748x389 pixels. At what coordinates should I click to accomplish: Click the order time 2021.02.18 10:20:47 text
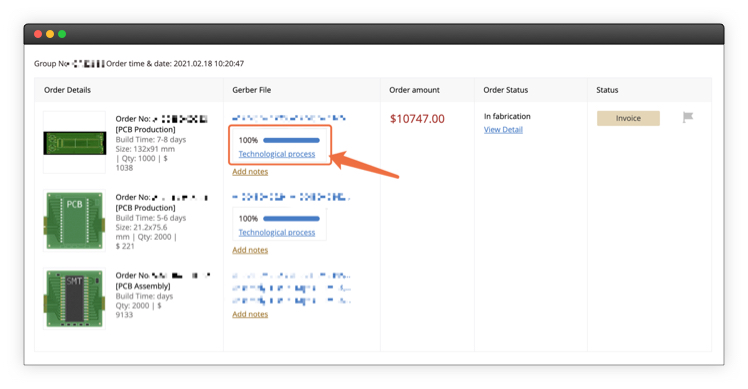tap(208, 63)
